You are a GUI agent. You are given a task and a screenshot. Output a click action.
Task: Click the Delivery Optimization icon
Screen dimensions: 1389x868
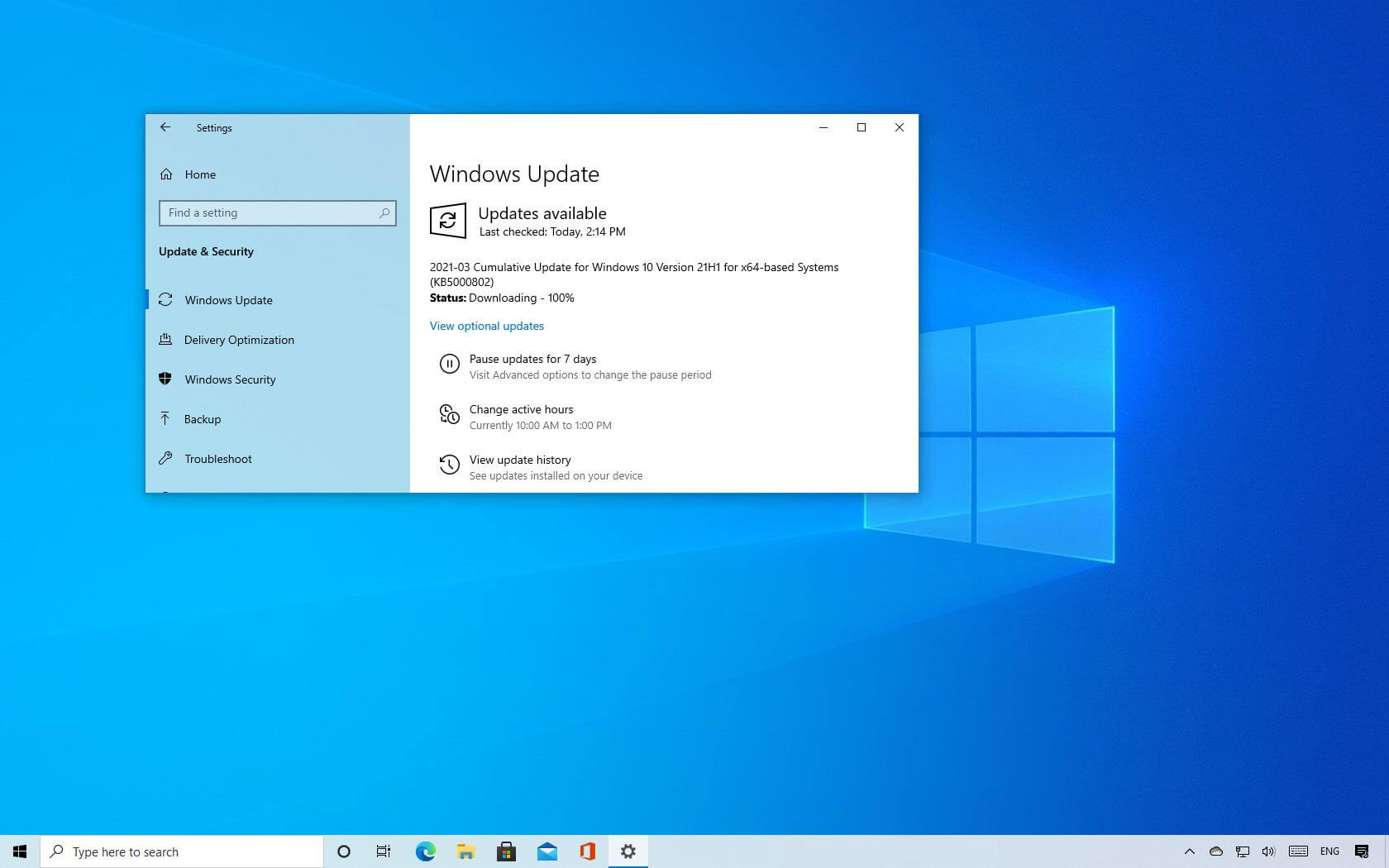(x=165, y=339)
